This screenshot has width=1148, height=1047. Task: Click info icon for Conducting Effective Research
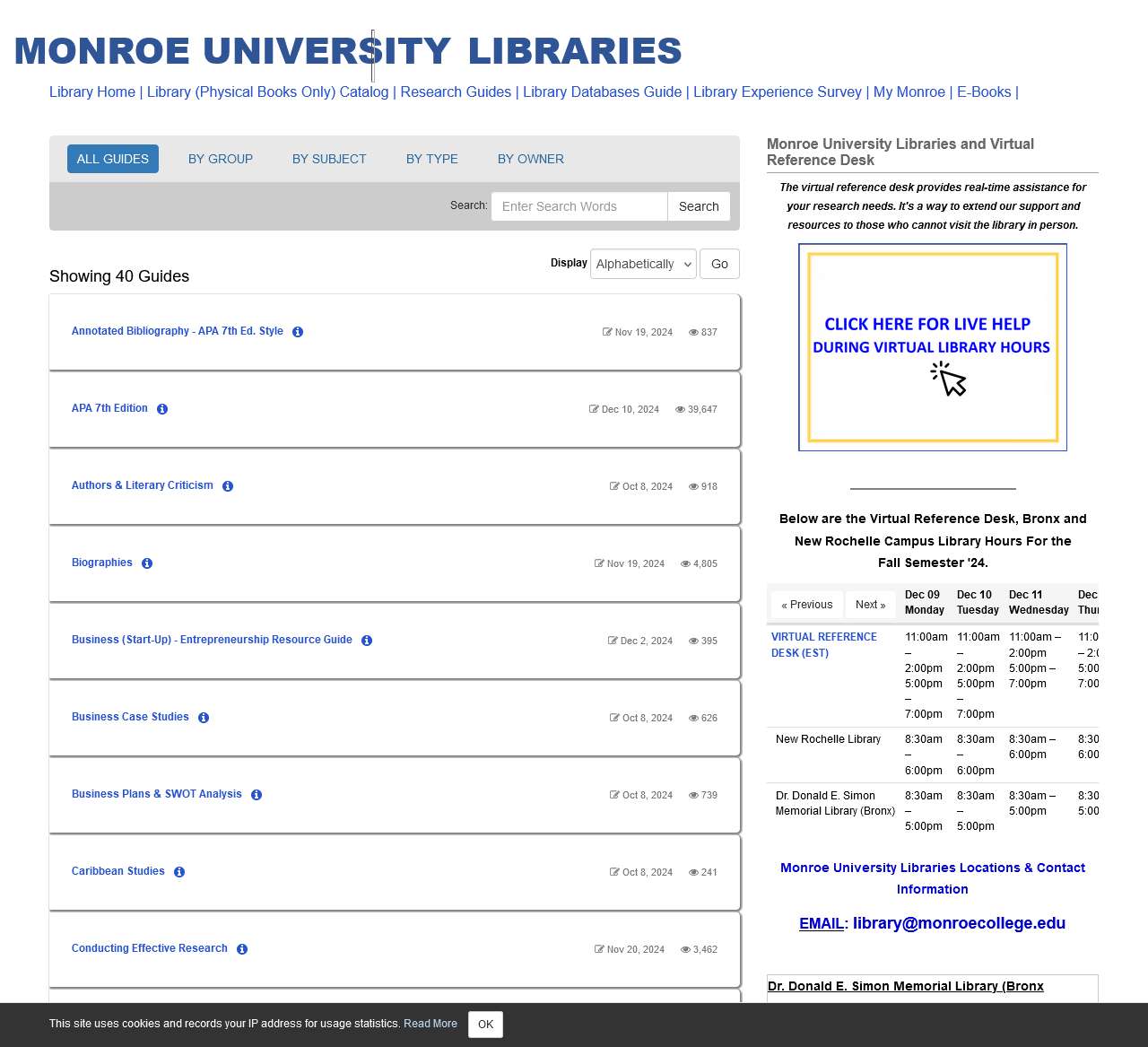pyautogui.click(x=242, y=949)
